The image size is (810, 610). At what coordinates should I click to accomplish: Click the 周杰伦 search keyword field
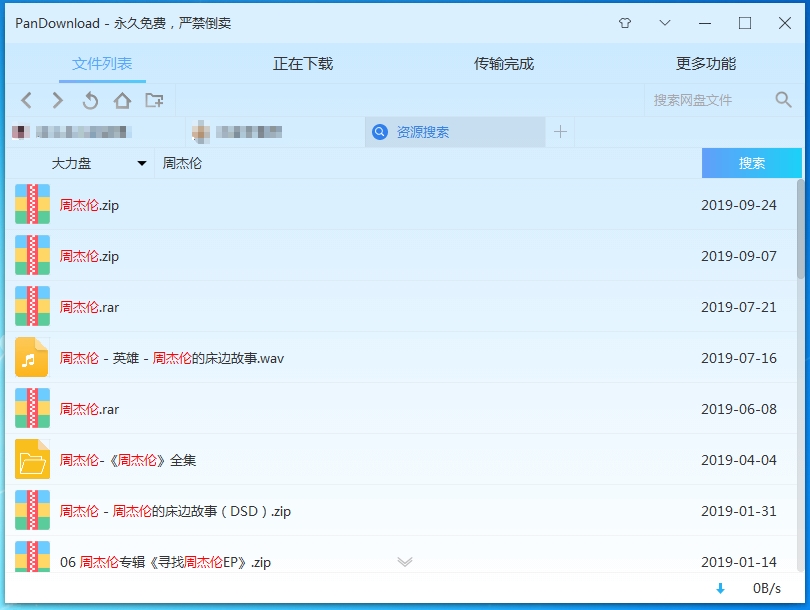pos(428,163)
